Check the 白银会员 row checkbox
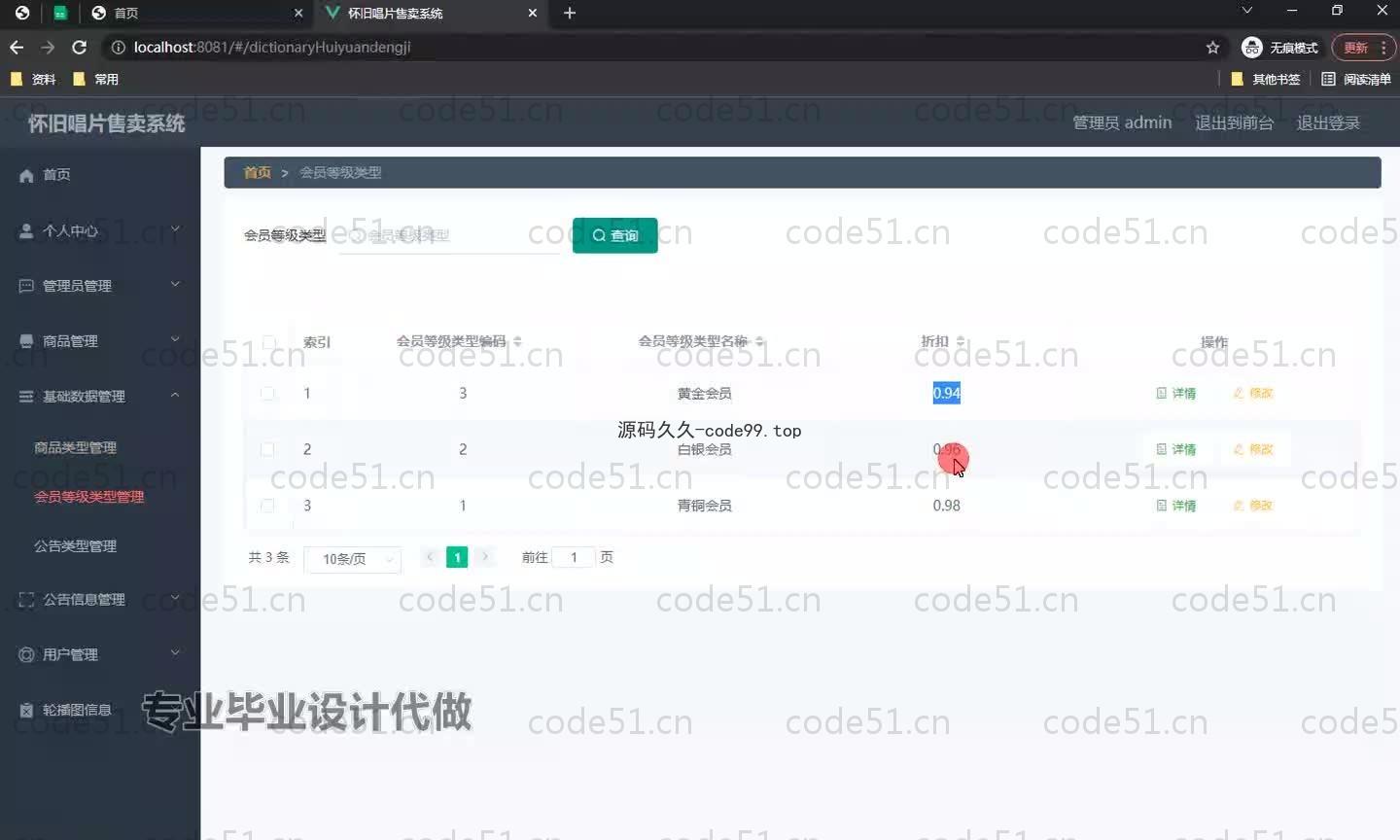The image size is (1400, 840). (267, 449)
